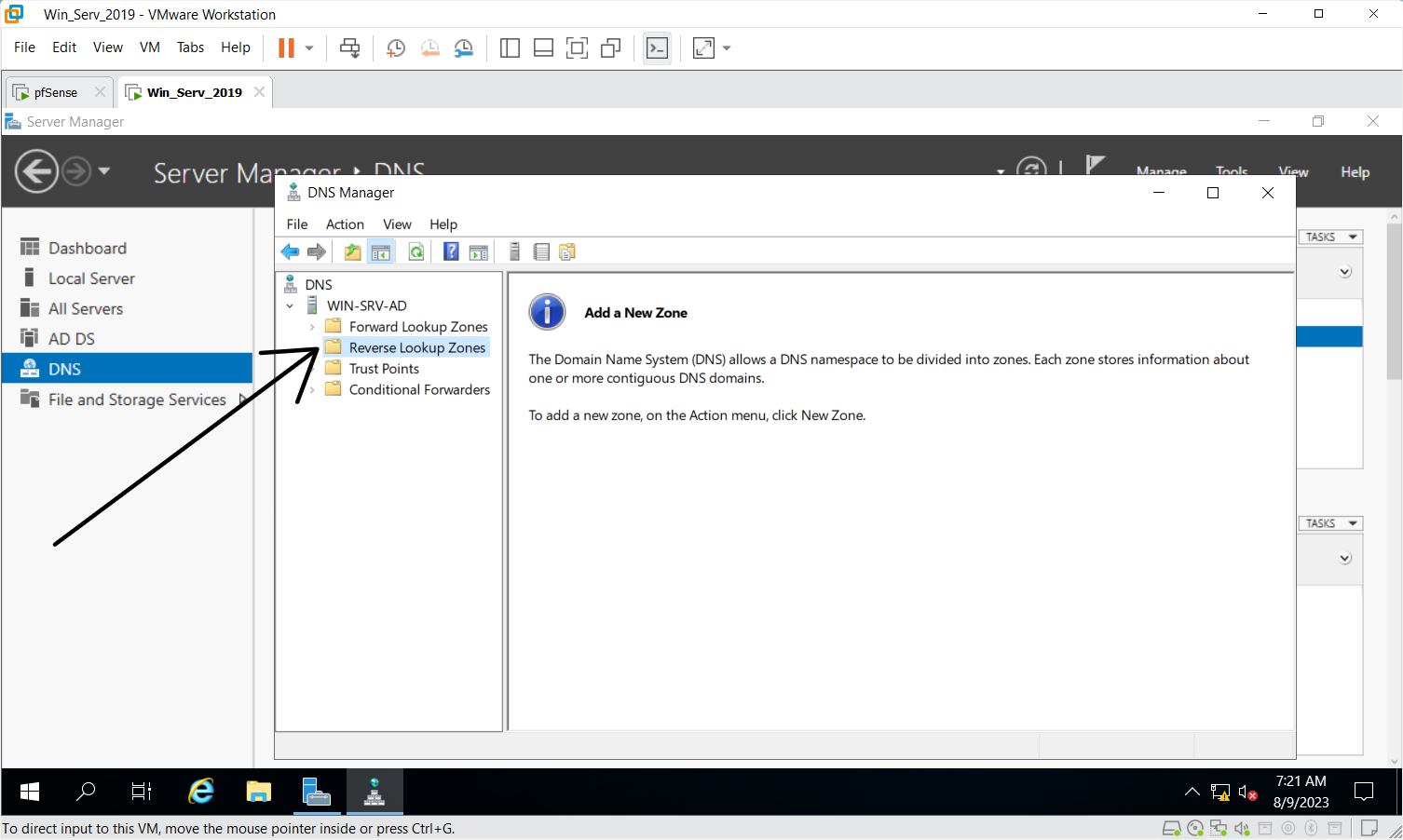Open the upper TASKS dropdown in Server Manager

[1330, 237]
